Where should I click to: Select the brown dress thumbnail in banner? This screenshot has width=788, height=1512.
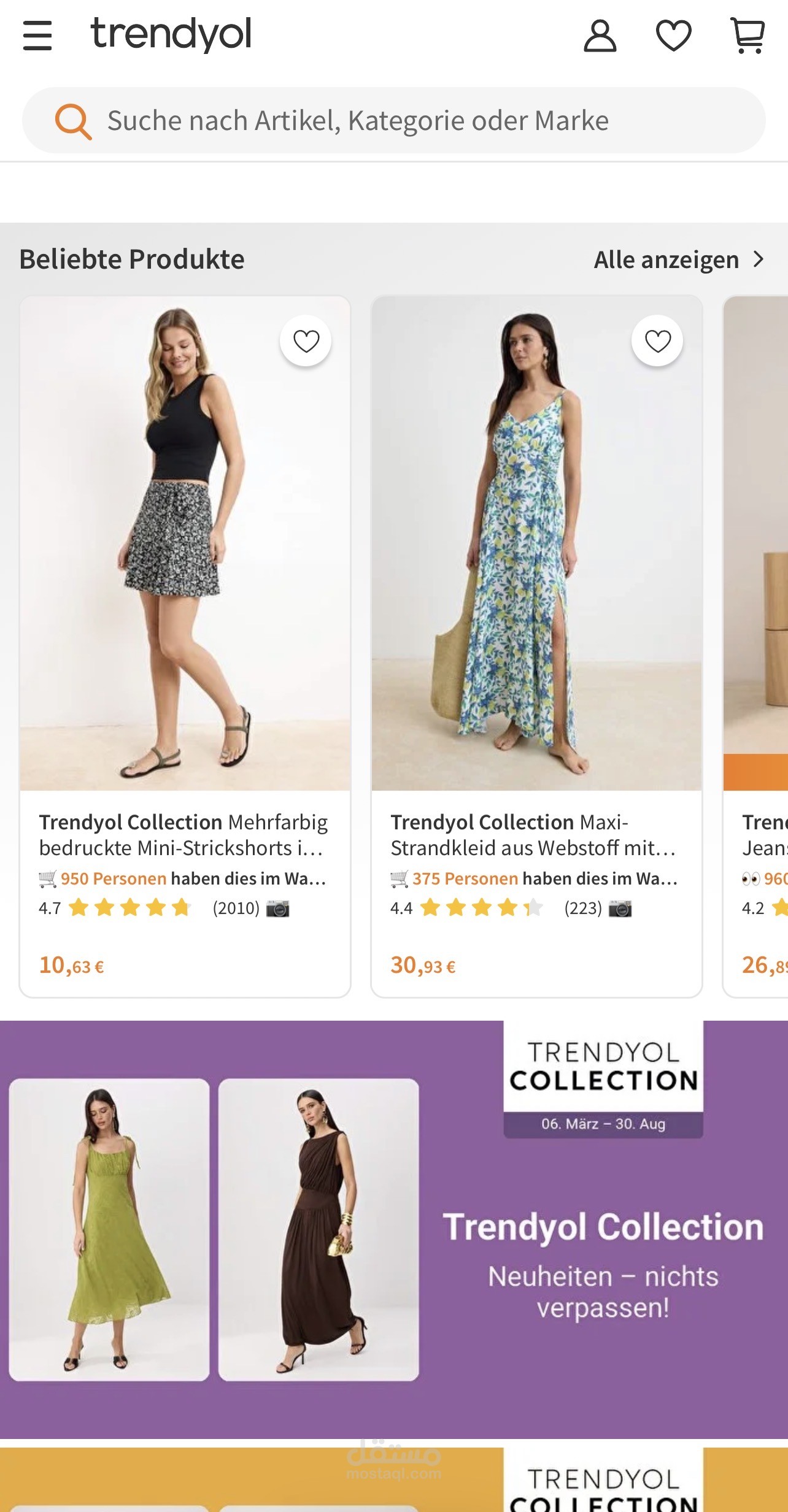[319, 1230]
